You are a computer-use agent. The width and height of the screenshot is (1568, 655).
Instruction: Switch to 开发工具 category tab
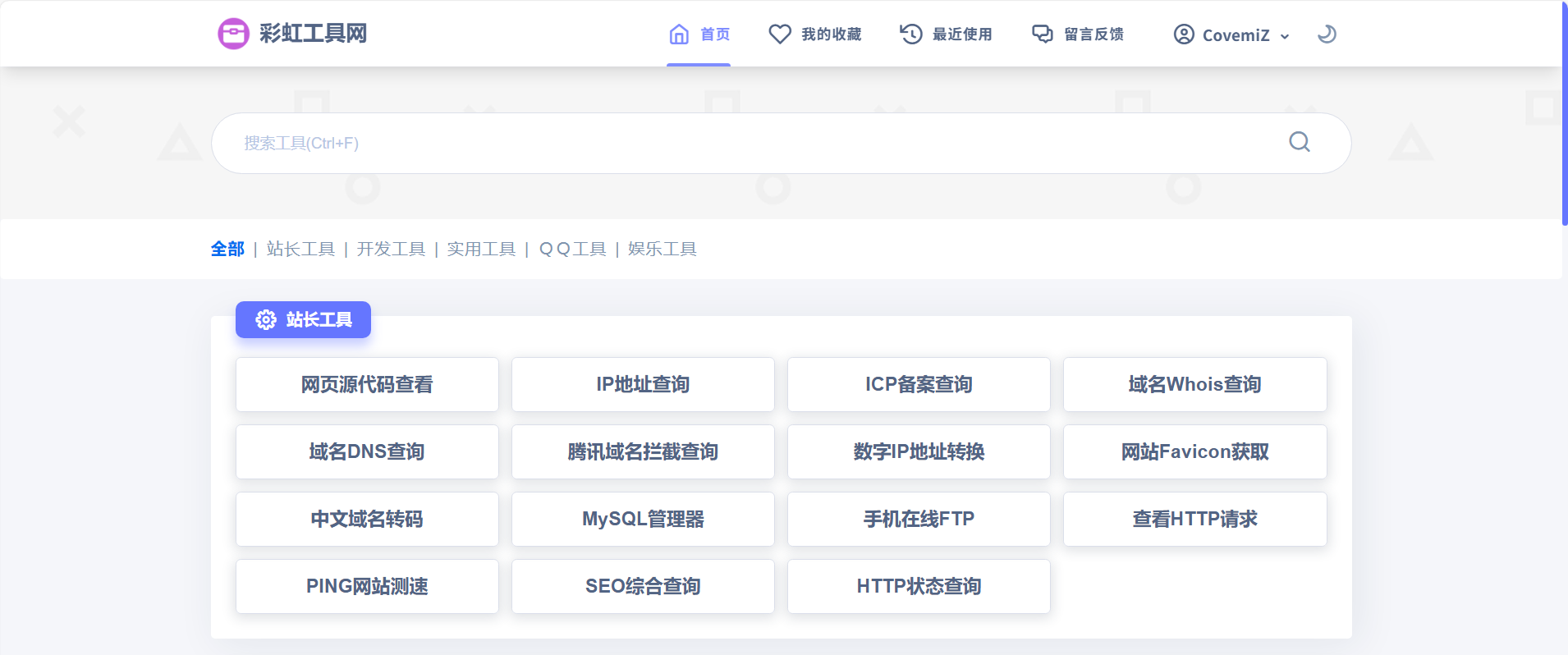(391, 249)
